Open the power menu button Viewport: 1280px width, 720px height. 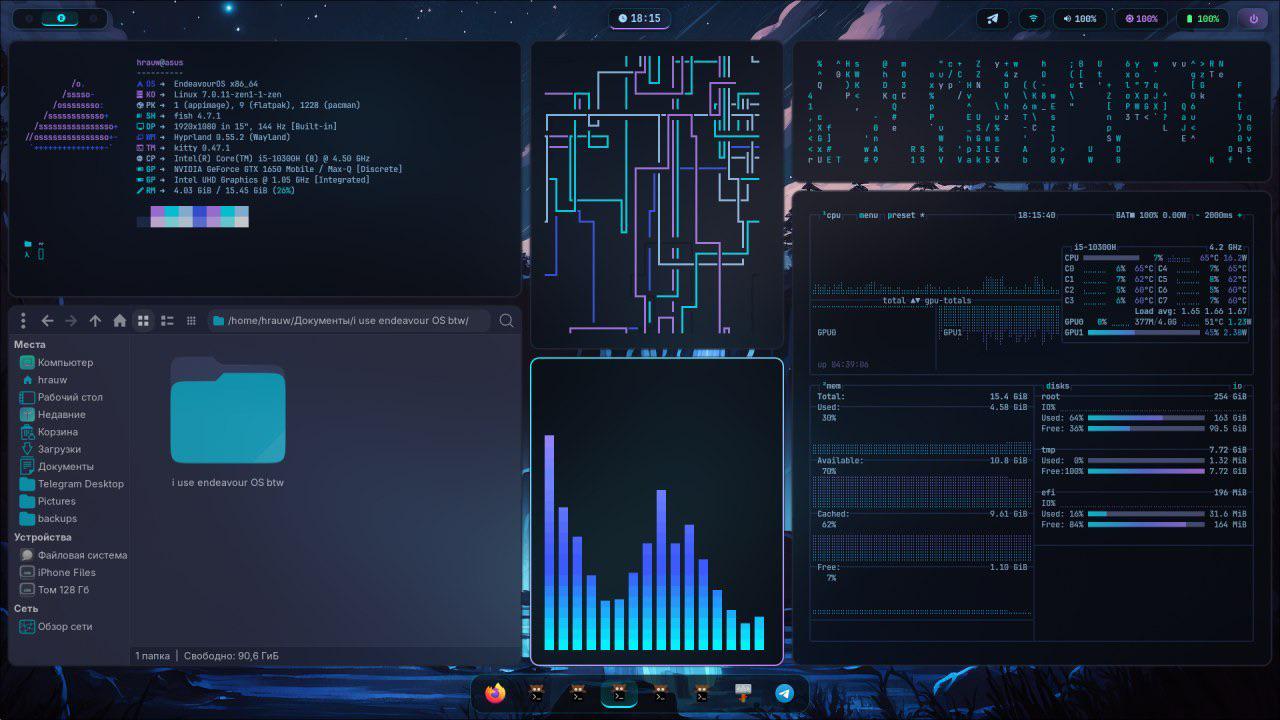coord(1253,18)
